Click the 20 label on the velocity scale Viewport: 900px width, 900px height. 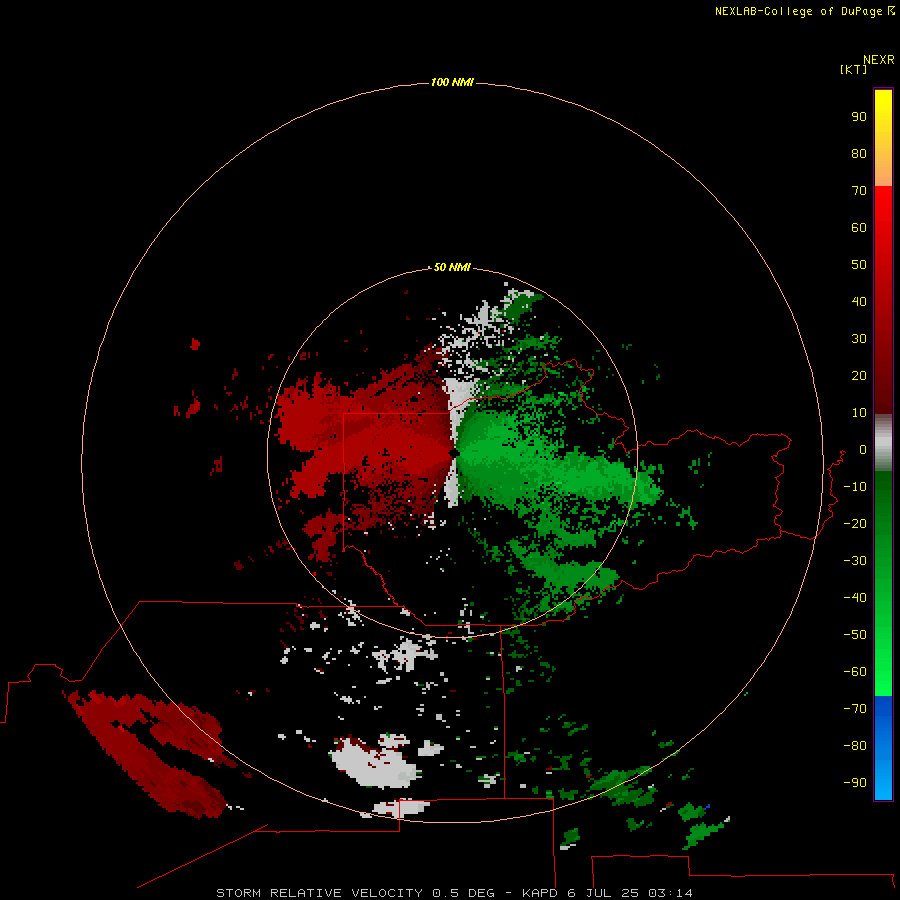(859, 375)
